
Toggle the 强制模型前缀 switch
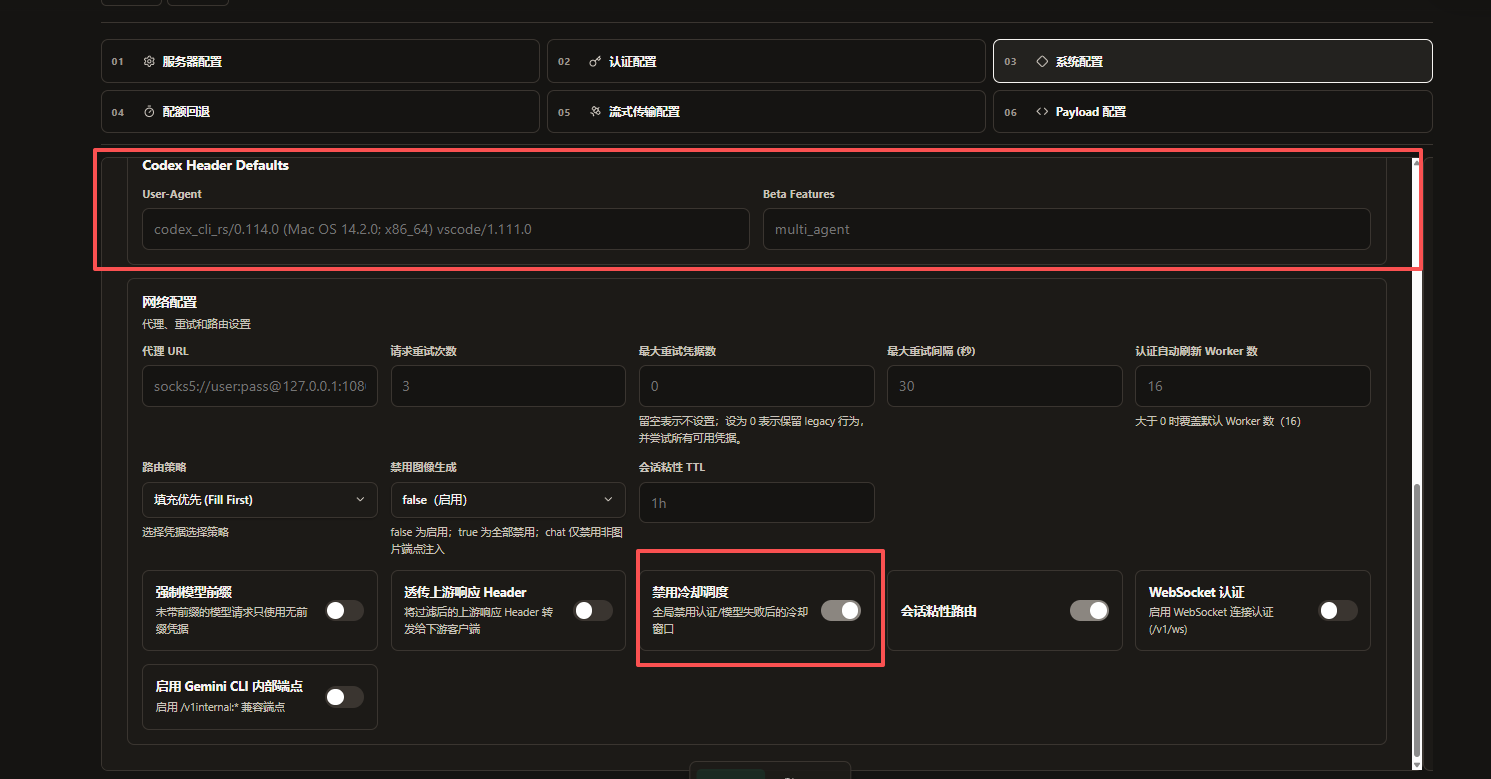(x=344, y=610)
